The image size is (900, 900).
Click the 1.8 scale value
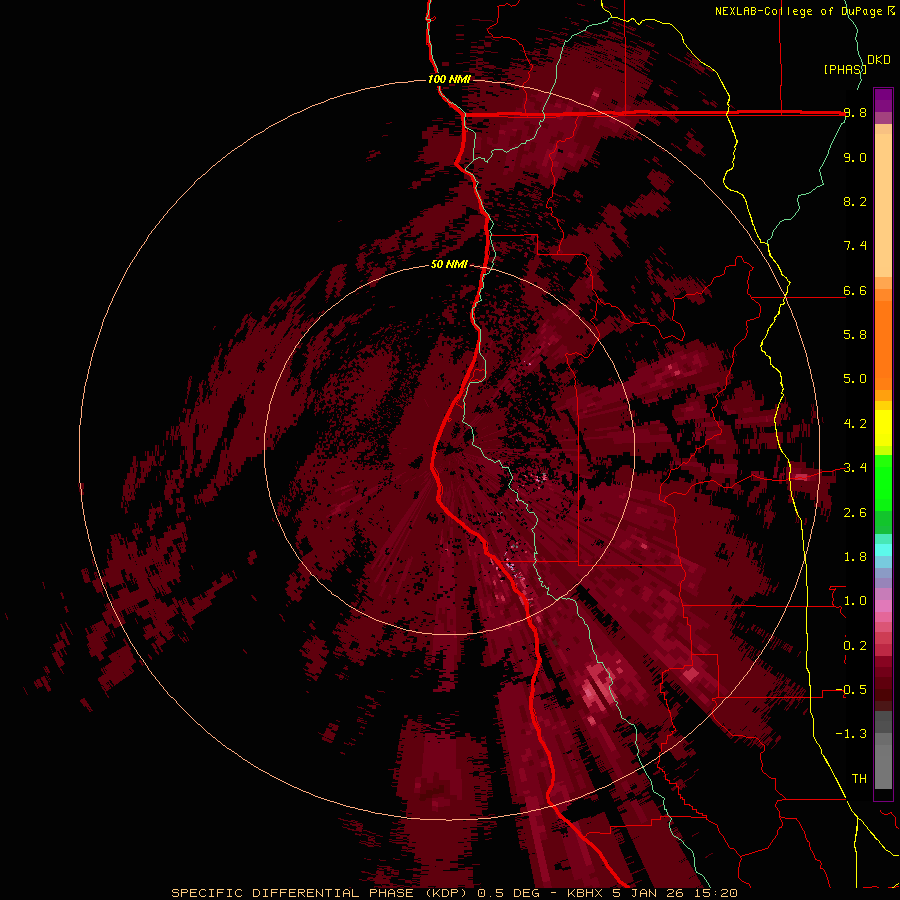855,557
